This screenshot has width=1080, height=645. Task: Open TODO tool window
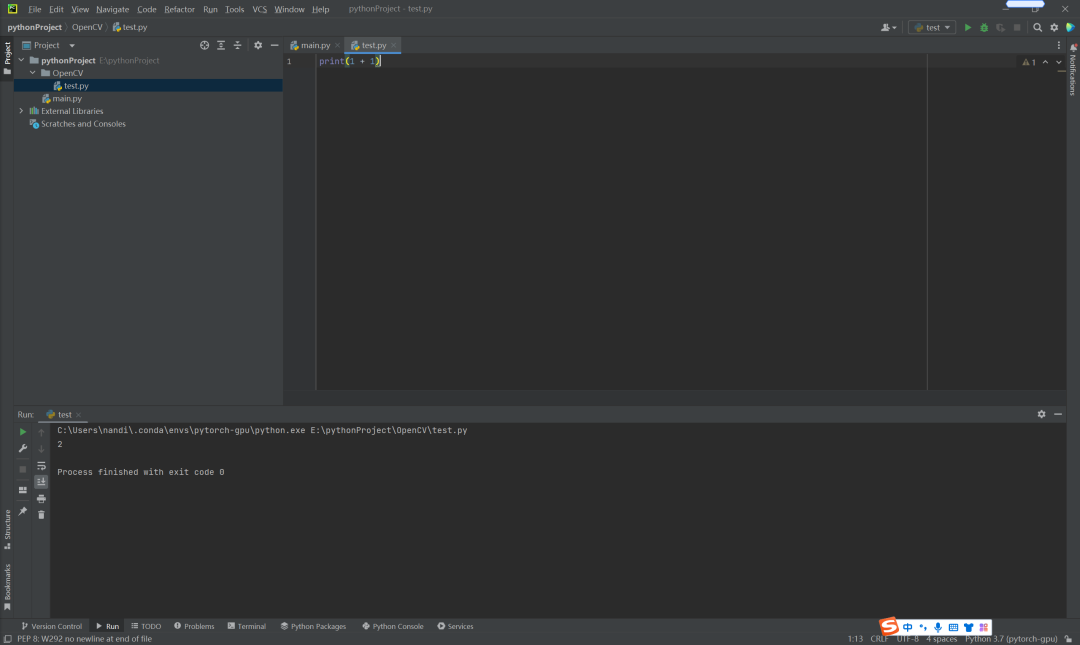click(146, 626)
